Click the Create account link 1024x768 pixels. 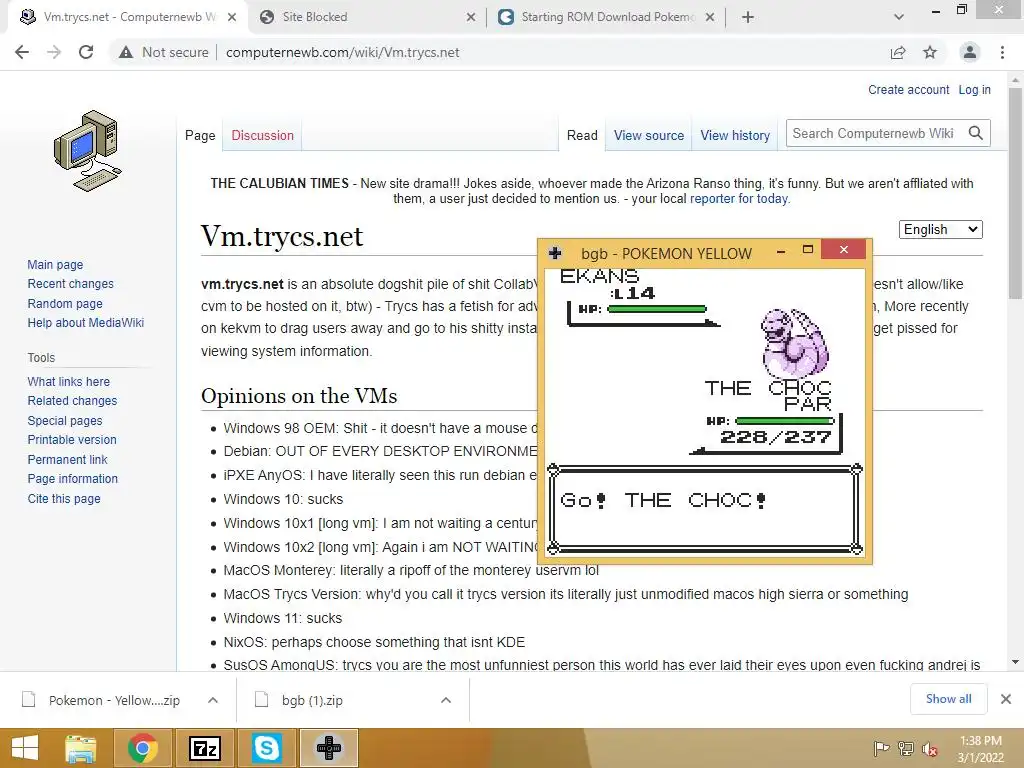click(x=908, y=89)
